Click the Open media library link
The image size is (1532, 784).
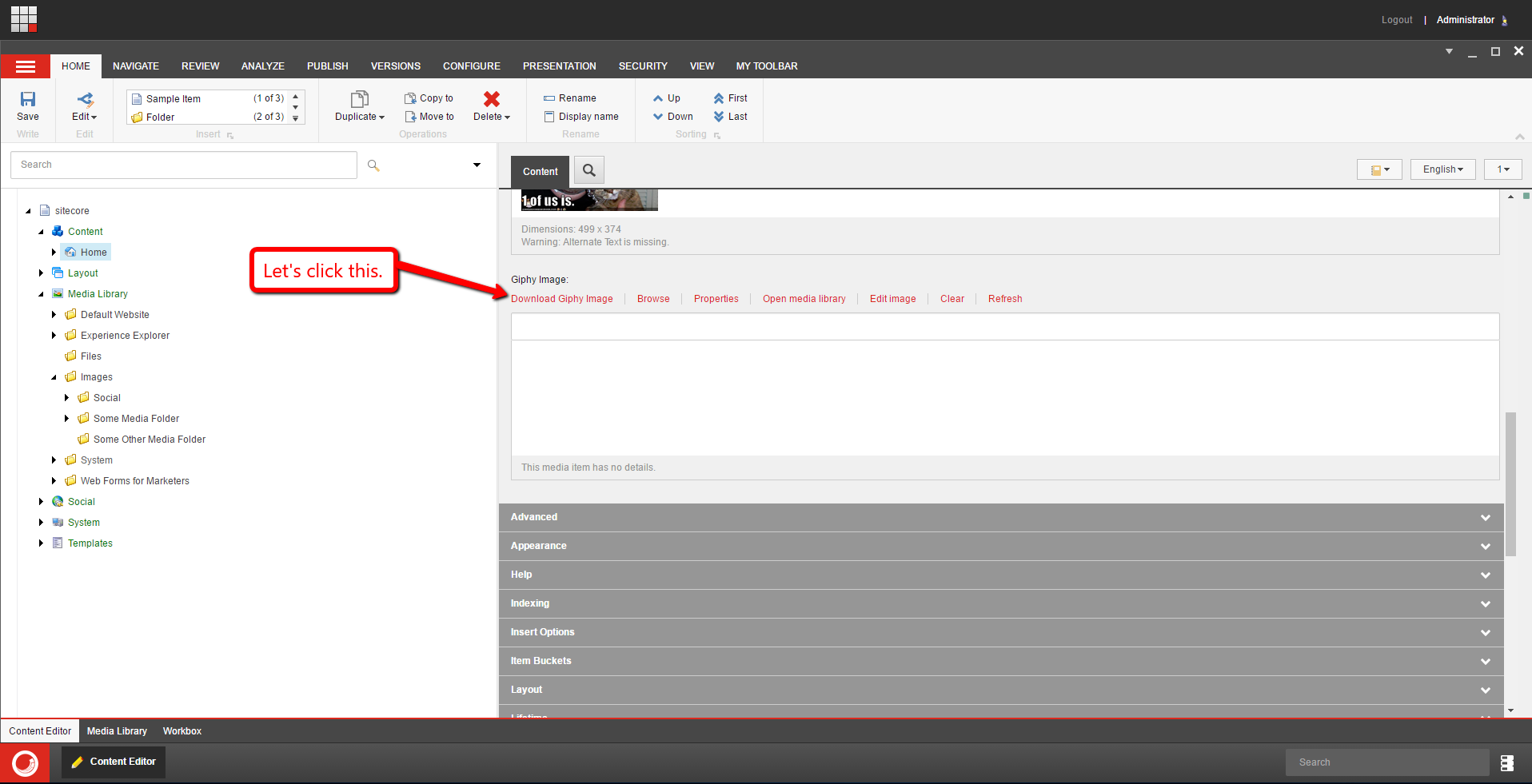click(804, 299)
